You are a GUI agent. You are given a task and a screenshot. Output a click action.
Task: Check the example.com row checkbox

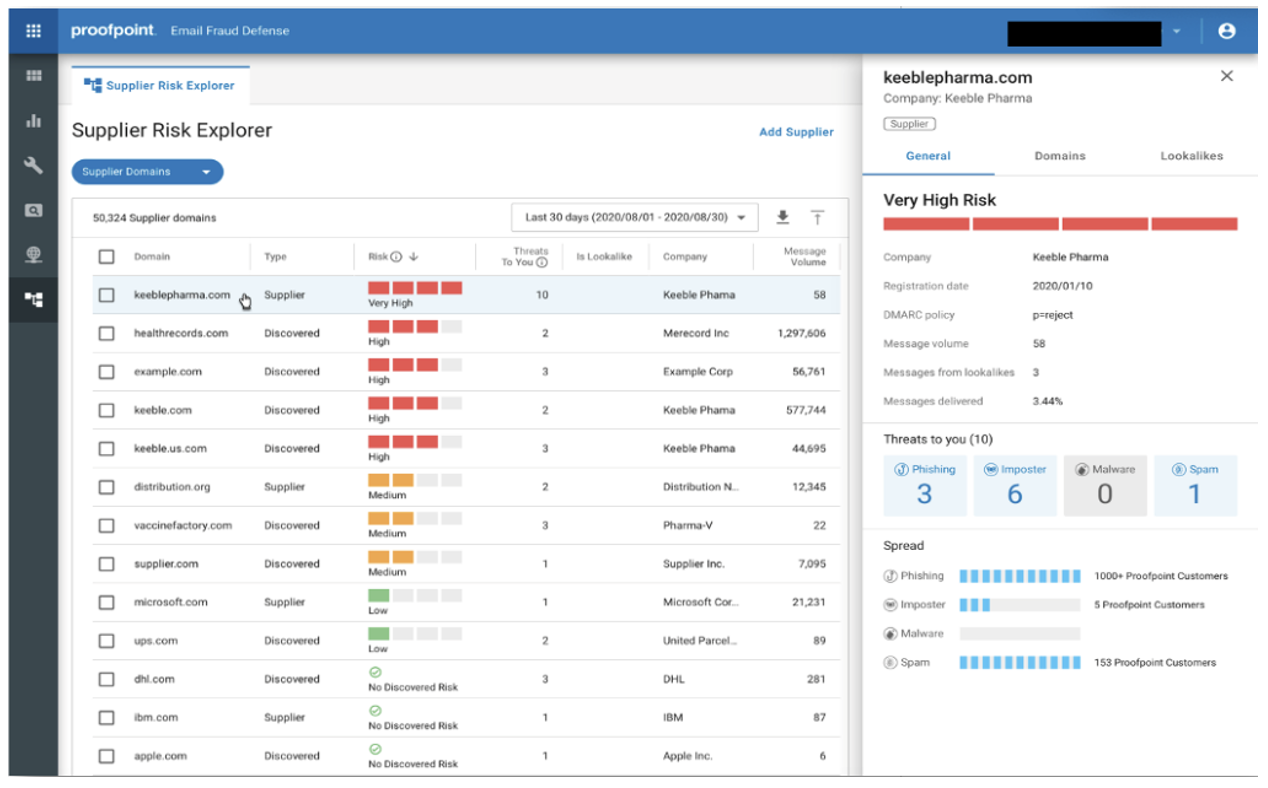(106, 372)
